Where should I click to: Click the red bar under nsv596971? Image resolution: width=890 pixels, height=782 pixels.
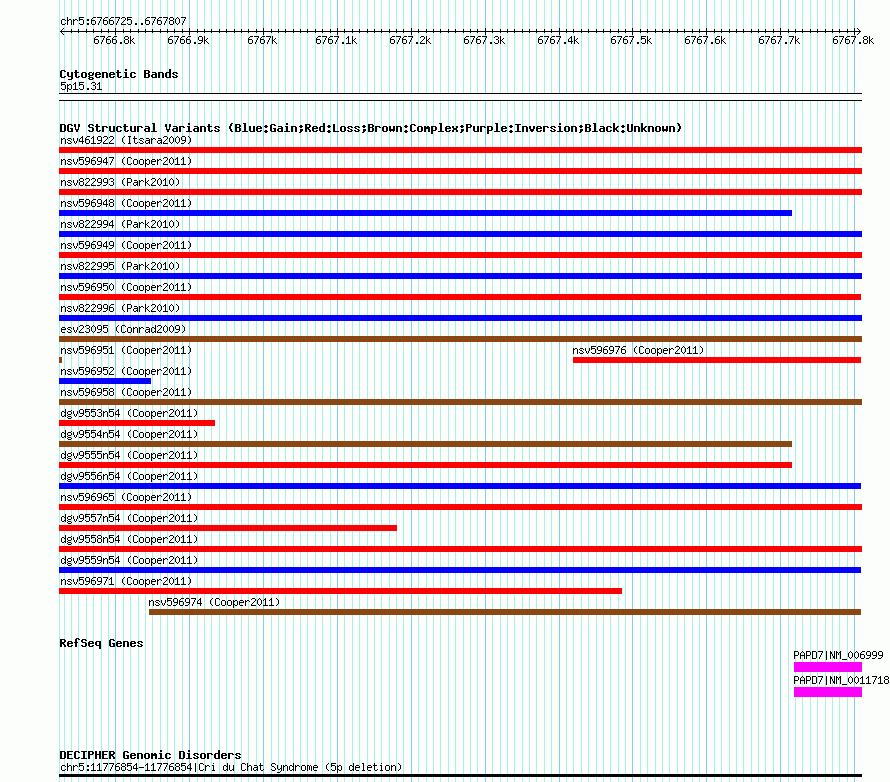point(341,591)
